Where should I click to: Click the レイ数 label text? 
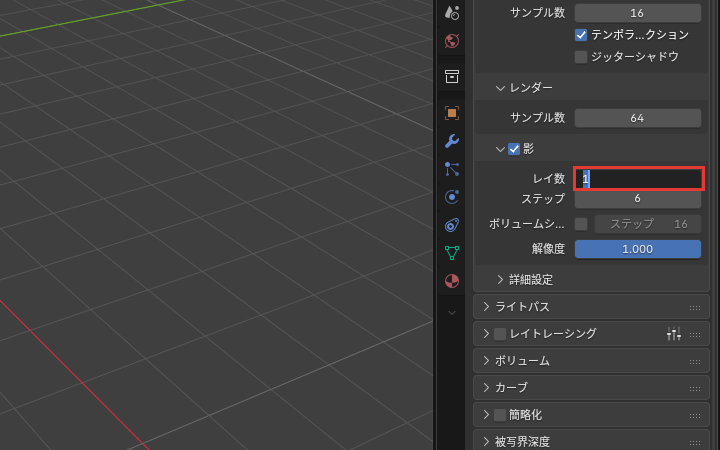[549, 179]
